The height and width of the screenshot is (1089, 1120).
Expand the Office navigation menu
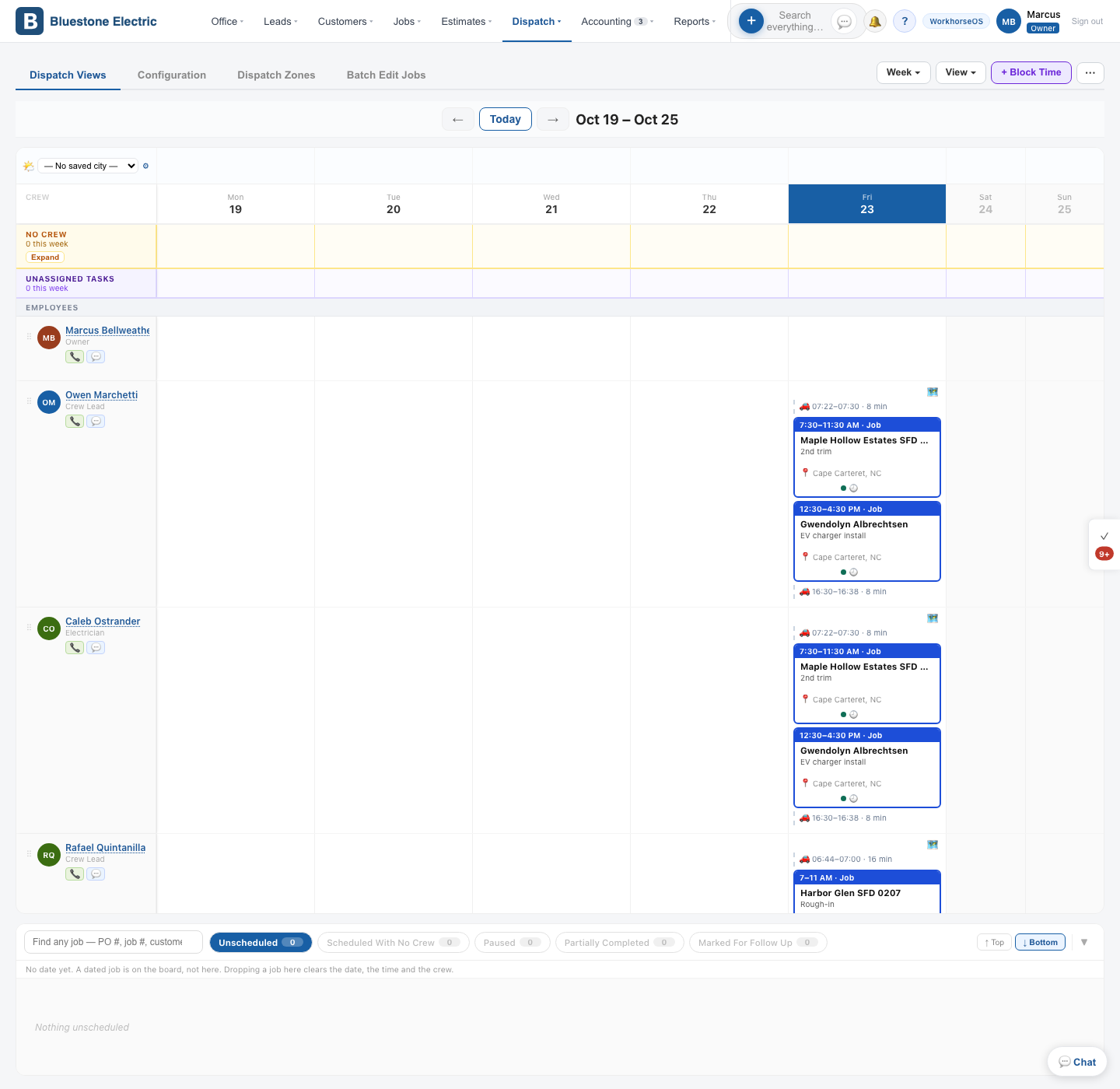click(x=227, y=21)
